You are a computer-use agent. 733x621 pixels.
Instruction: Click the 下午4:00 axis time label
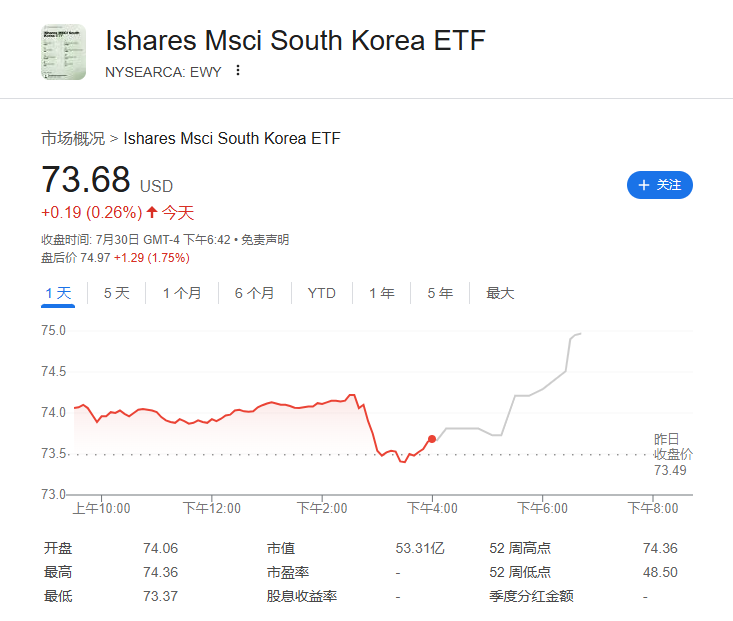point(432,508)
